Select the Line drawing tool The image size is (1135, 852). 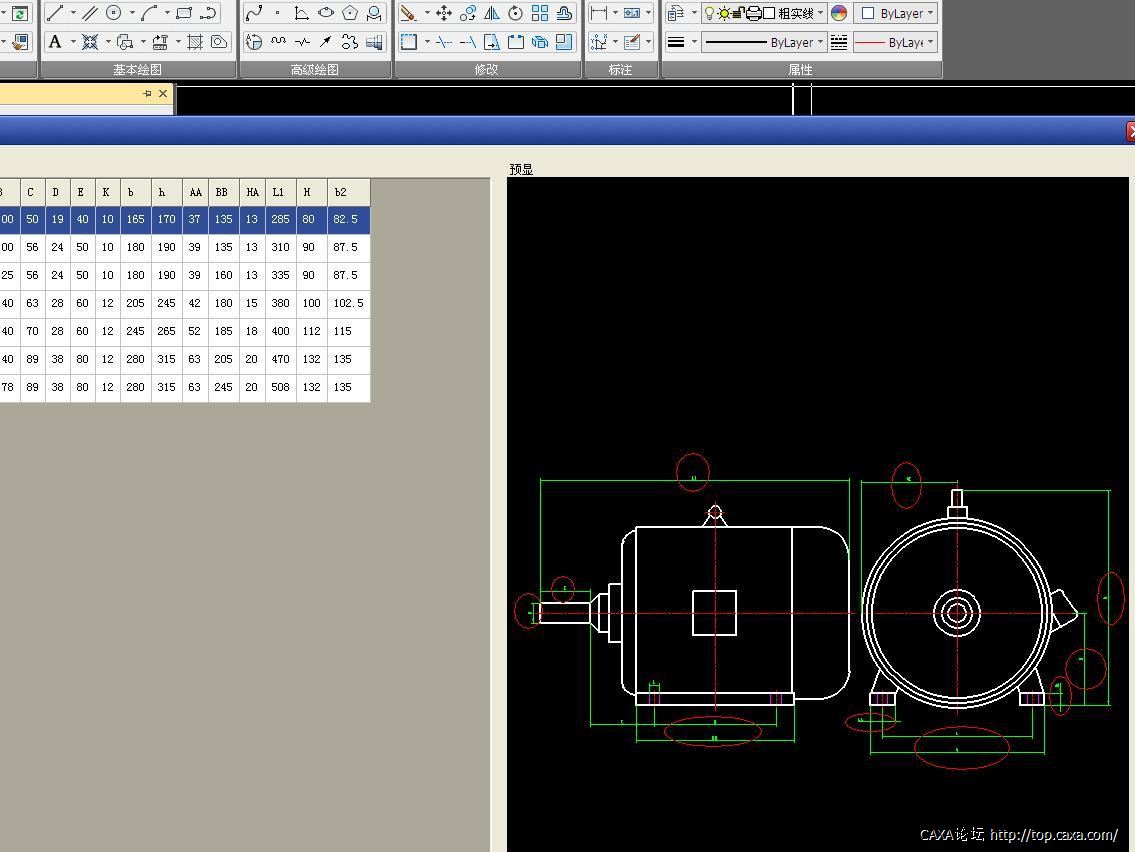(55, 13)
